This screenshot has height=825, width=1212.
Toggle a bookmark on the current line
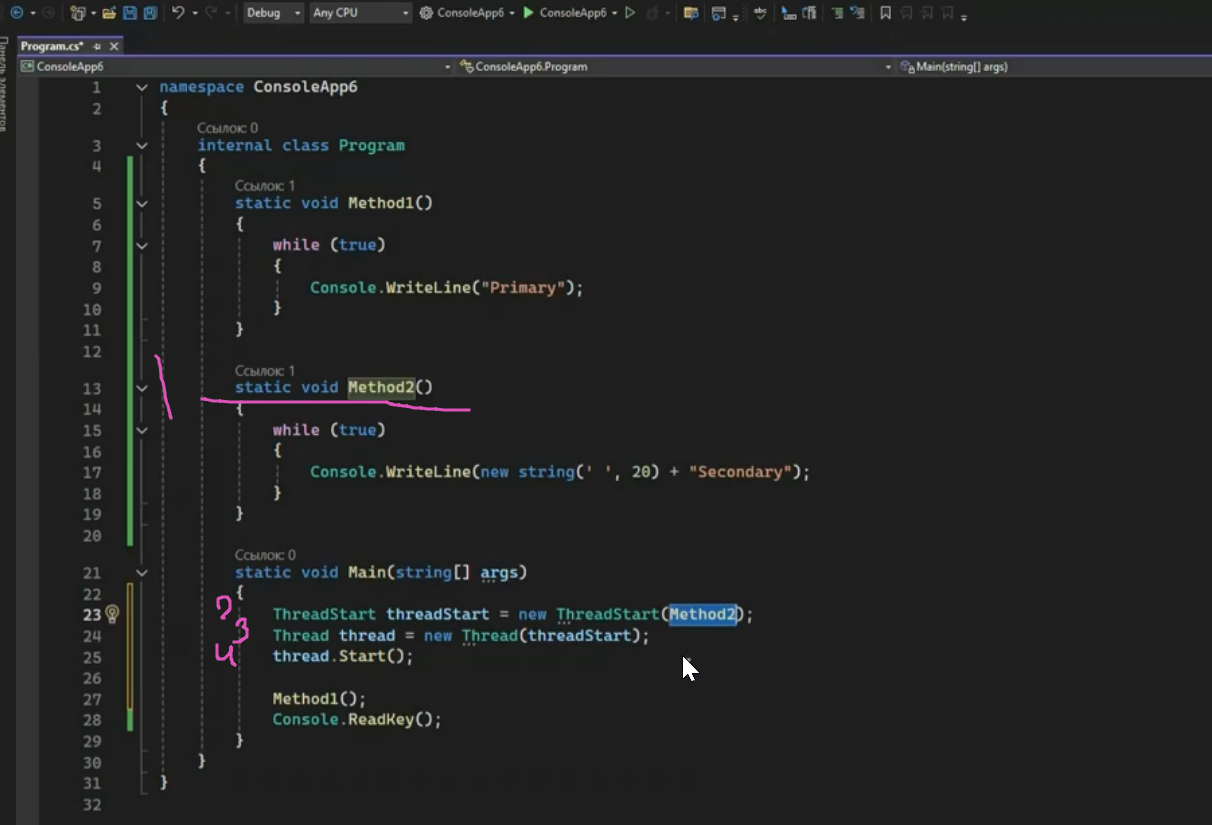coord(885,13)
